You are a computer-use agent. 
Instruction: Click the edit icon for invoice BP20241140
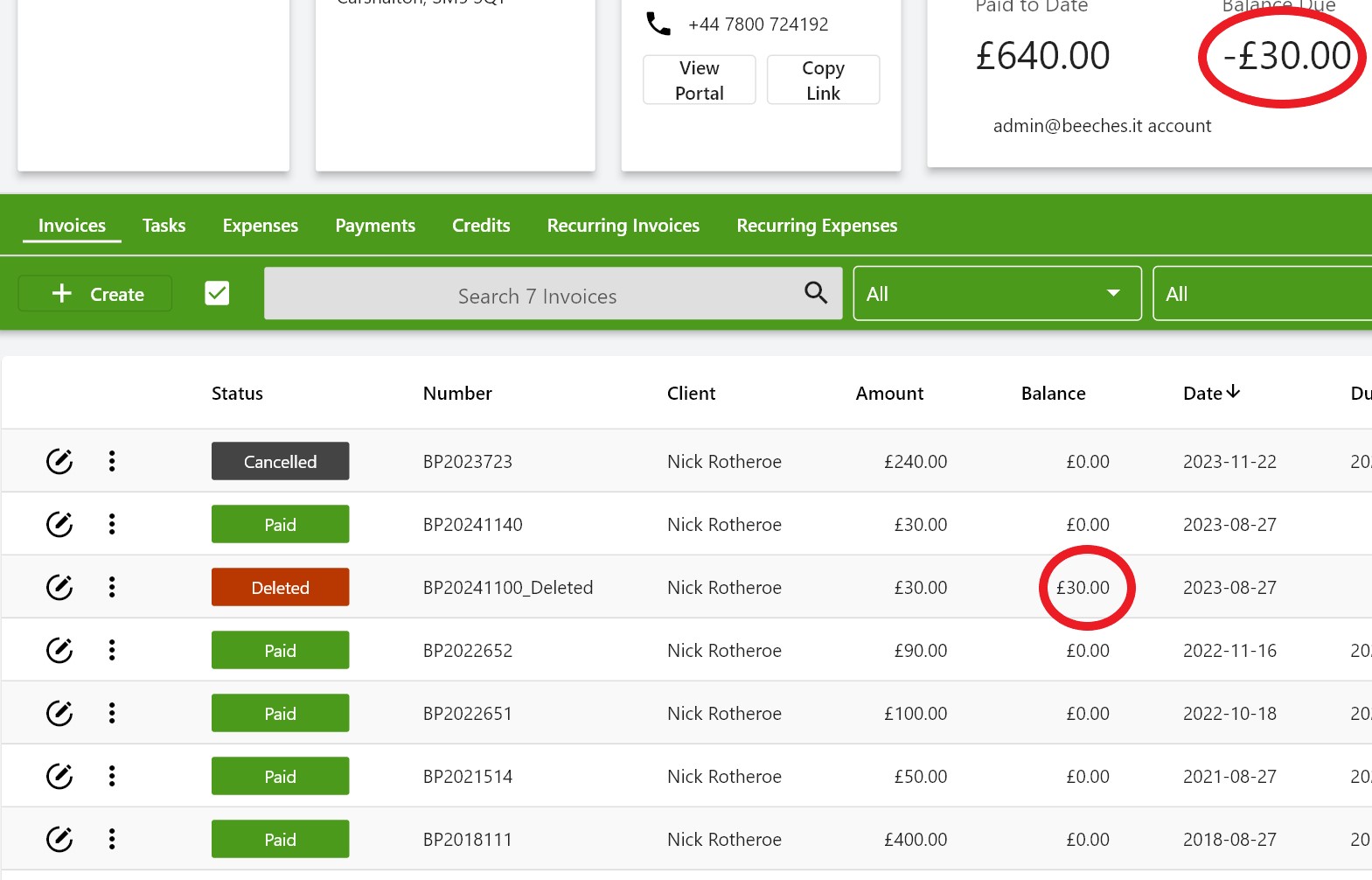[x=59, y=524]
